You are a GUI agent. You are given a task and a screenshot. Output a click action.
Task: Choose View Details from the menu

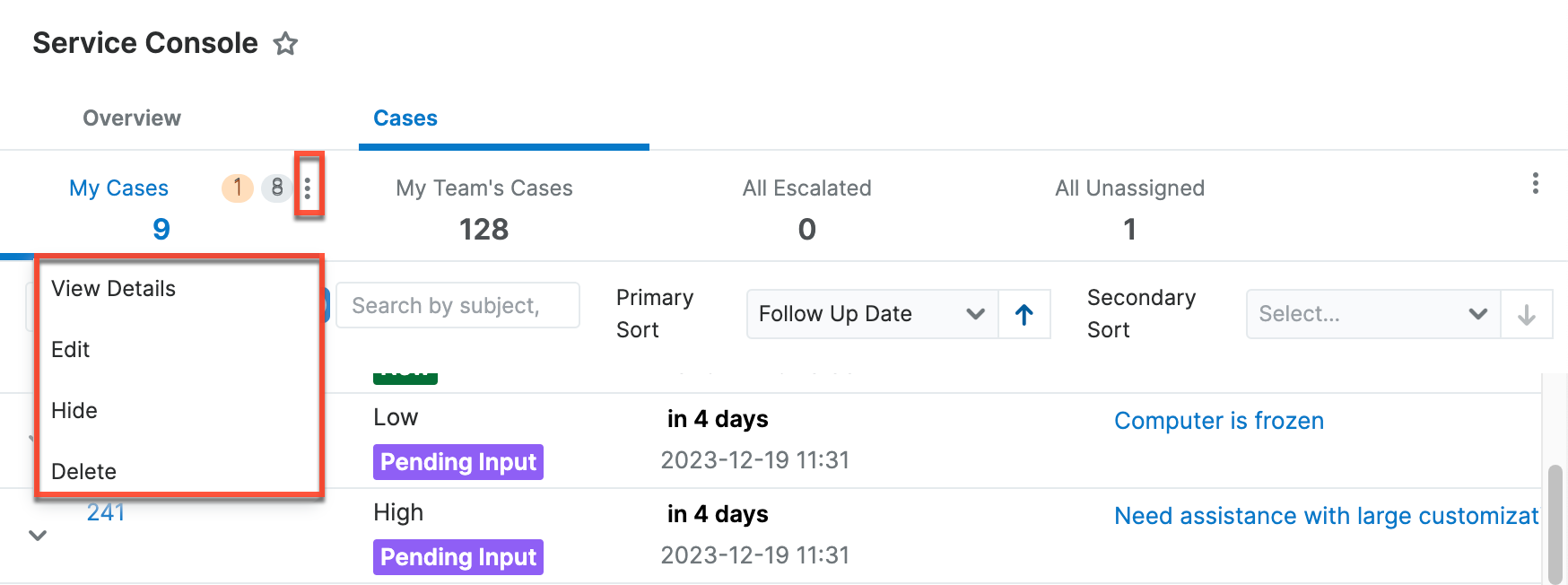[x=114, y=289]
